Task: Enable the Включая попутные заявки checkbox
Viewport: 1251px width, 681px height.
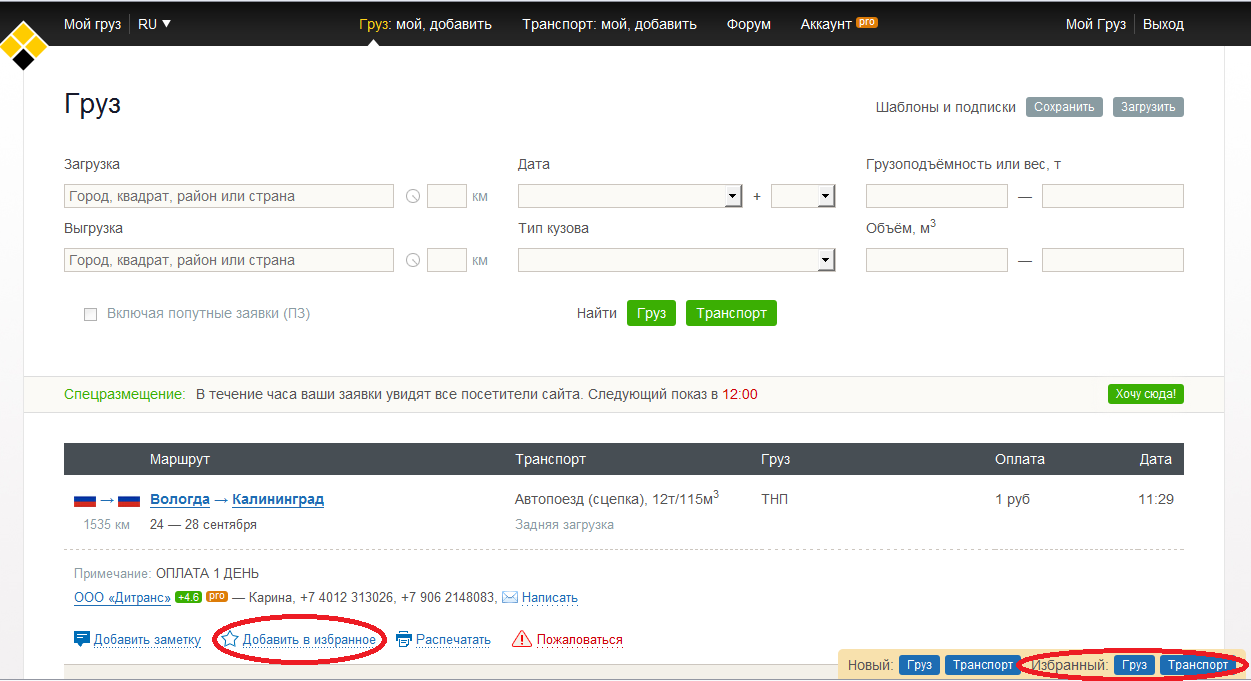Action: pos(91,314)
